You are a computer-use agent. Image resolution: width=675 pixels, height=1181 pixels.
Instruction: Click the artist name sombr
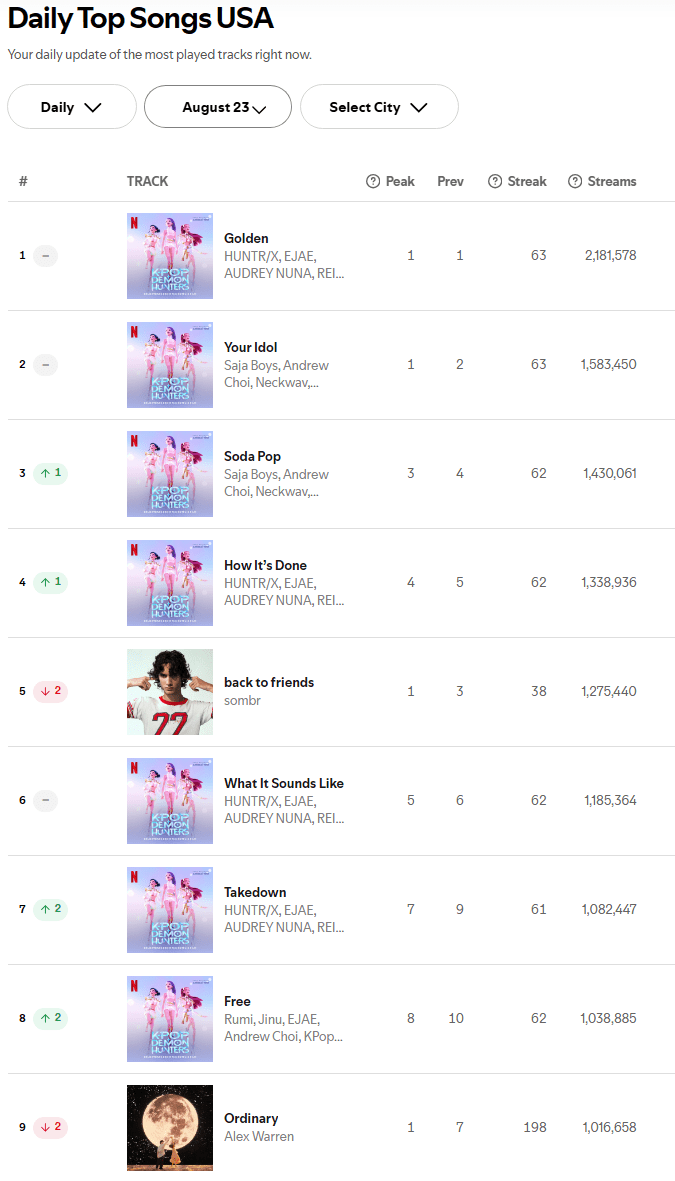tap(242, 700)
